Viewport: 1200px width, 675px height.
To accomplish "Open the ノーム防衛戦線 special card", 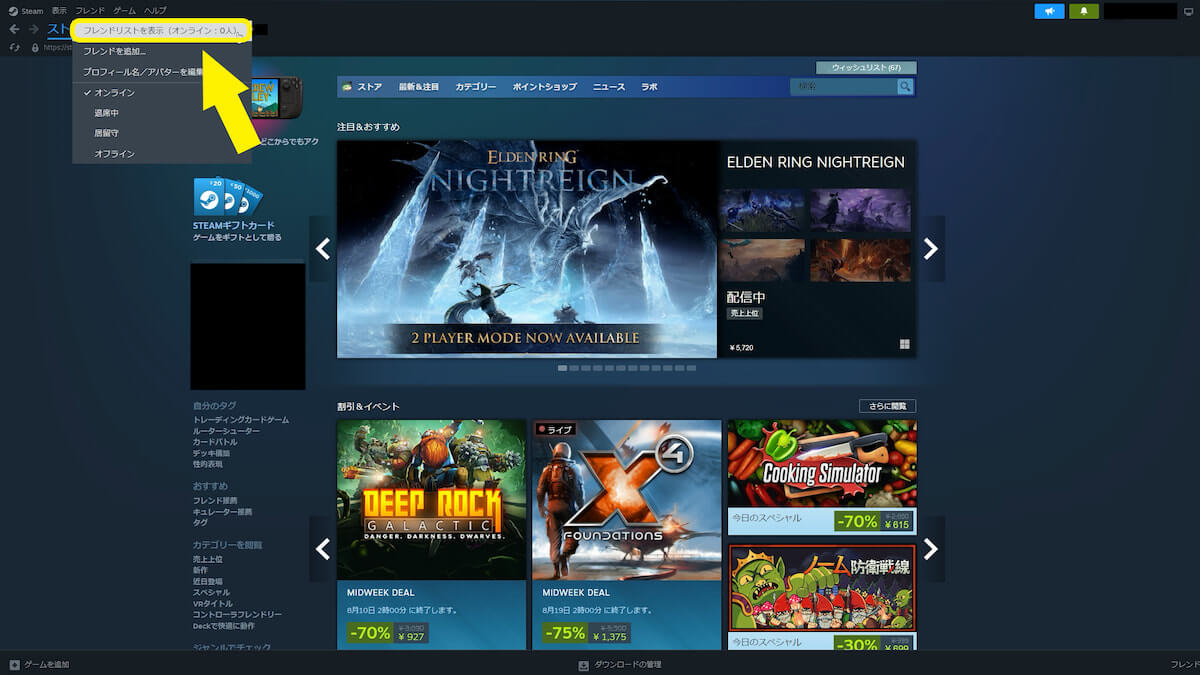I will coord(821,597).
